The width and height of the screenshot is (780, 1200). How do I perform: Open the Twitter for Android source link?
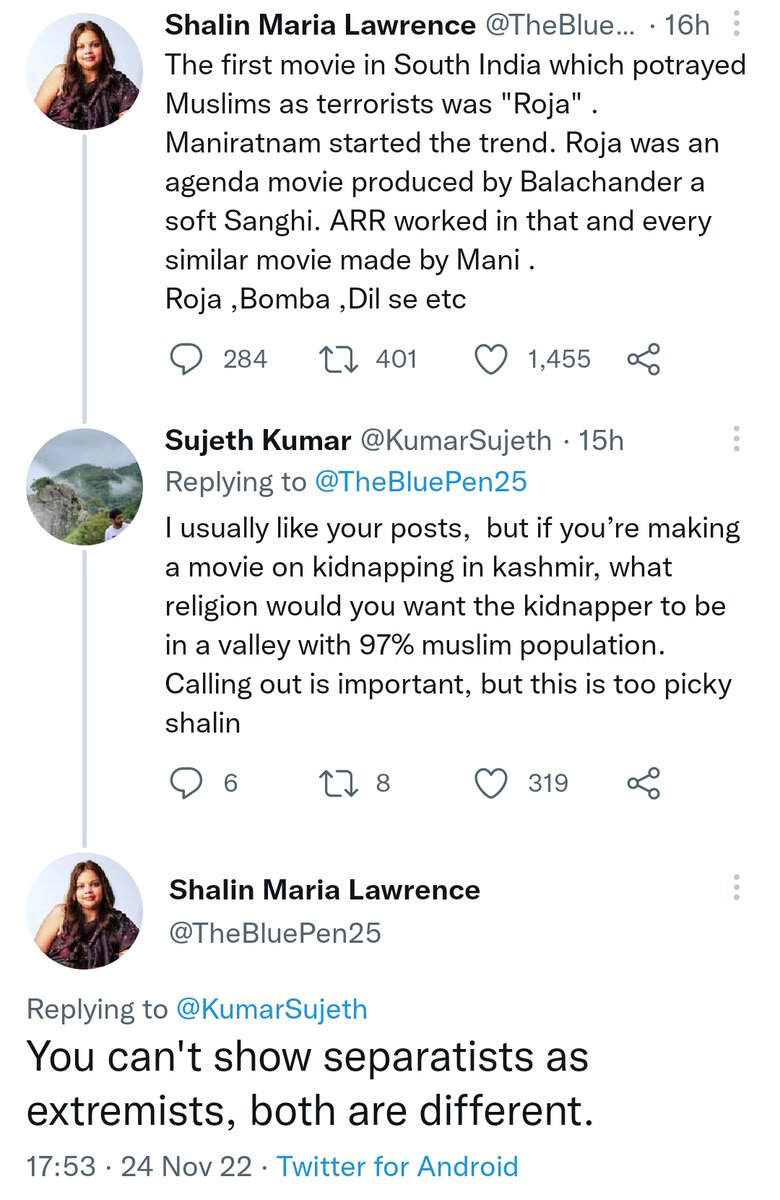click(398, 1166)
